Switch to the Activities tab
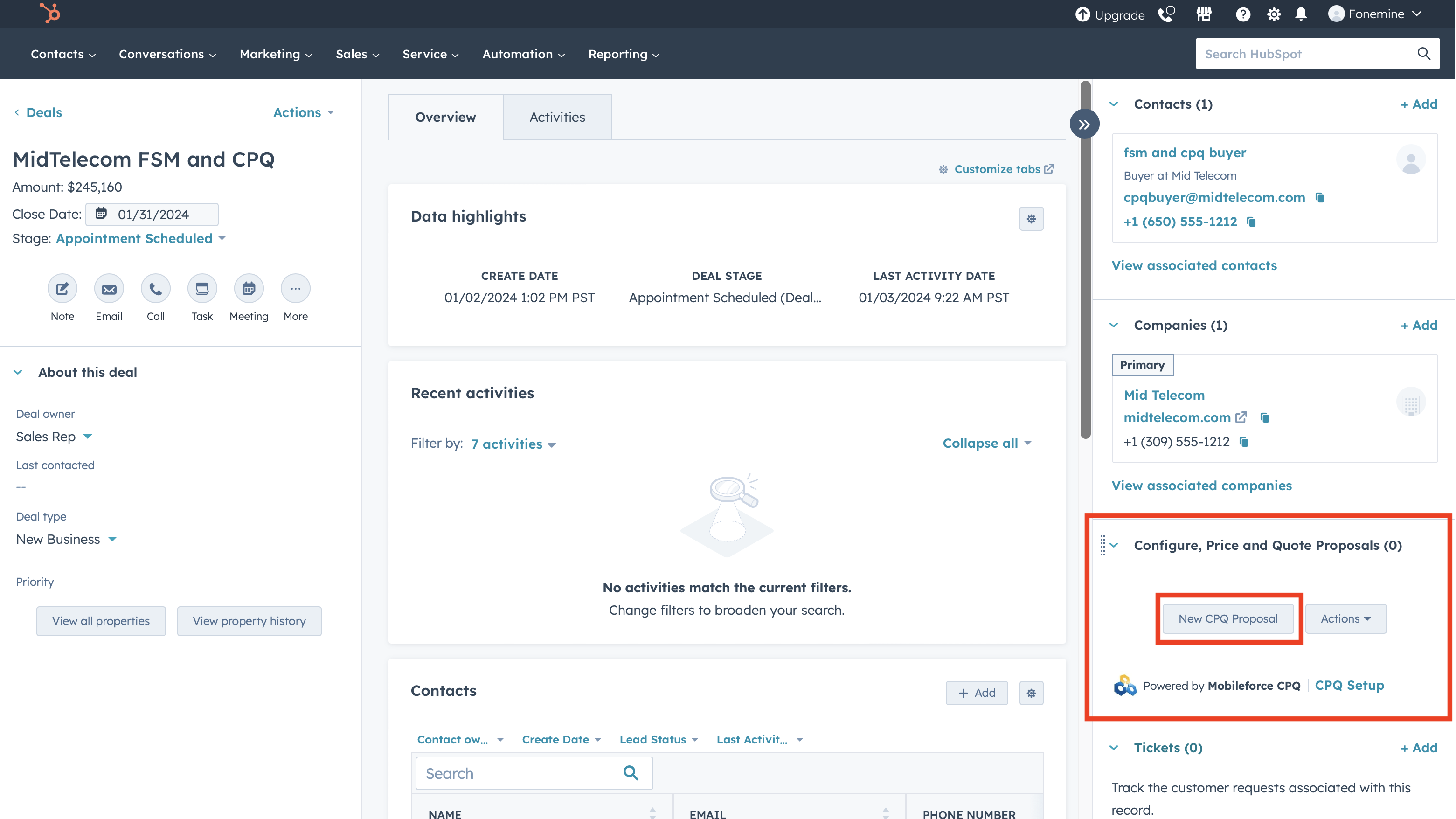This screenshot has height=819, width=1456. pos(557,117)
